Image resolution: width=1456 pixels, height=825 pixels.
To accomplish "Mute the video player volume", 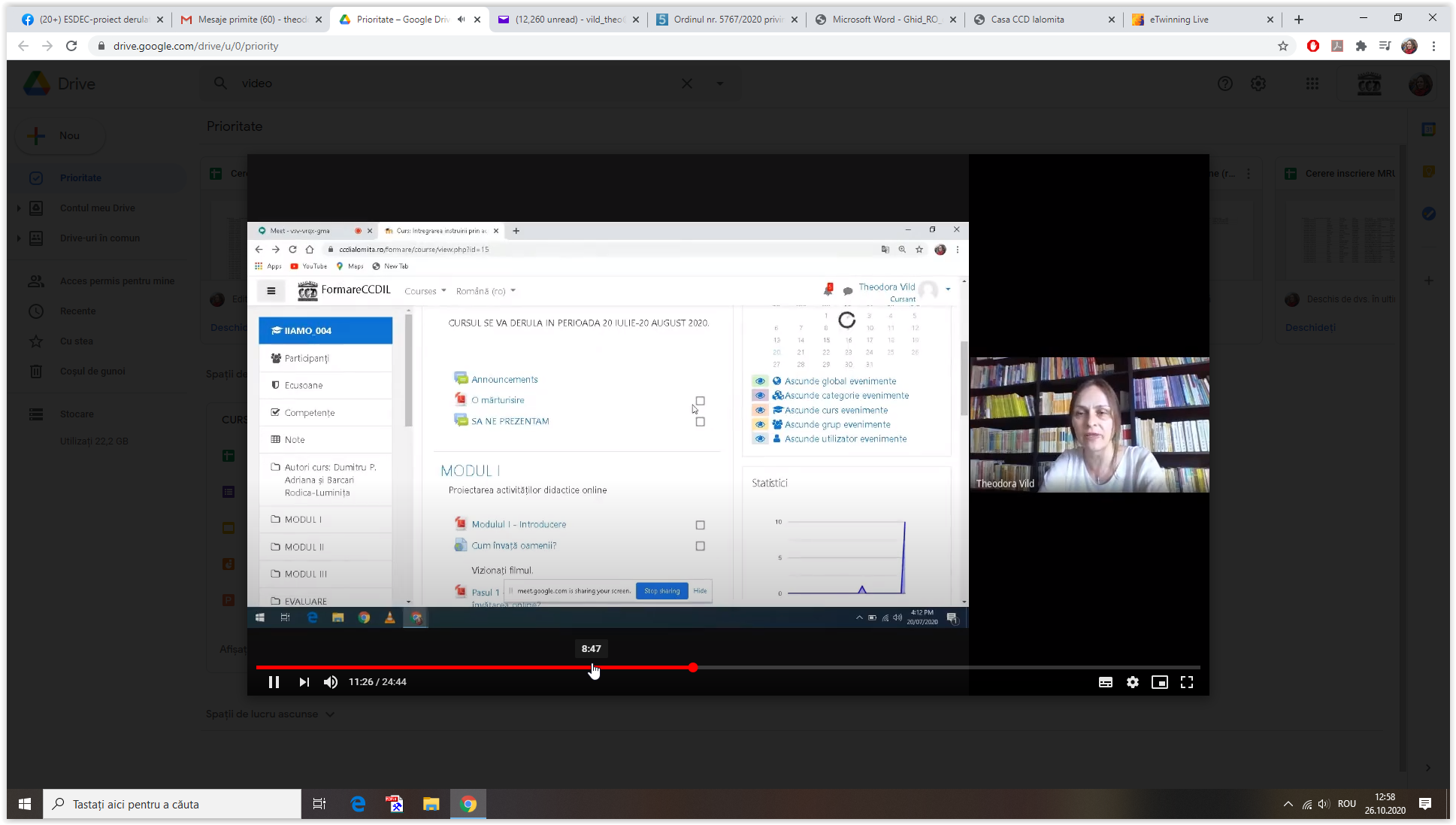I will (331, 682).
